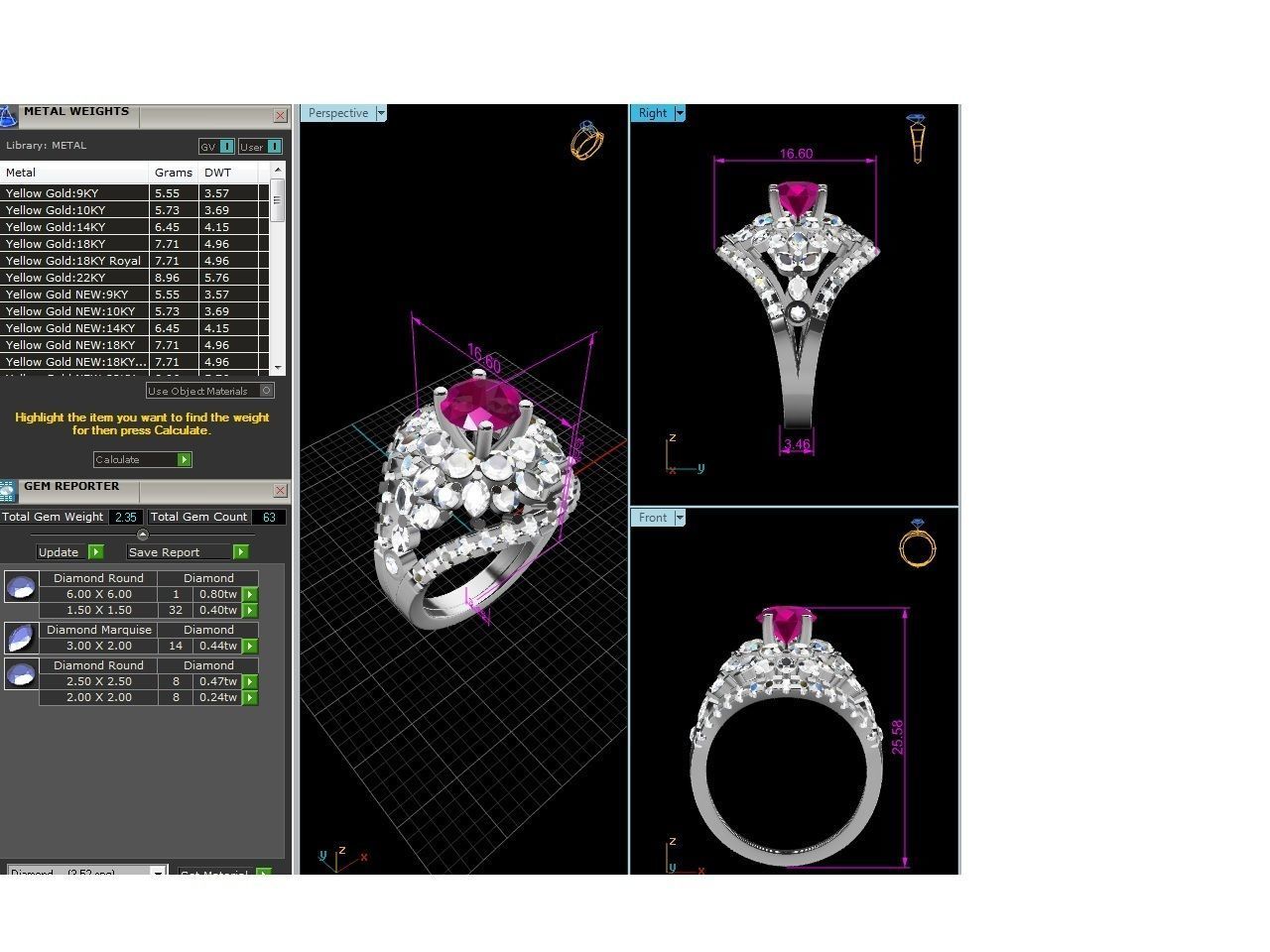Click the metal list scrollbar up arrow

pos(278,172)
